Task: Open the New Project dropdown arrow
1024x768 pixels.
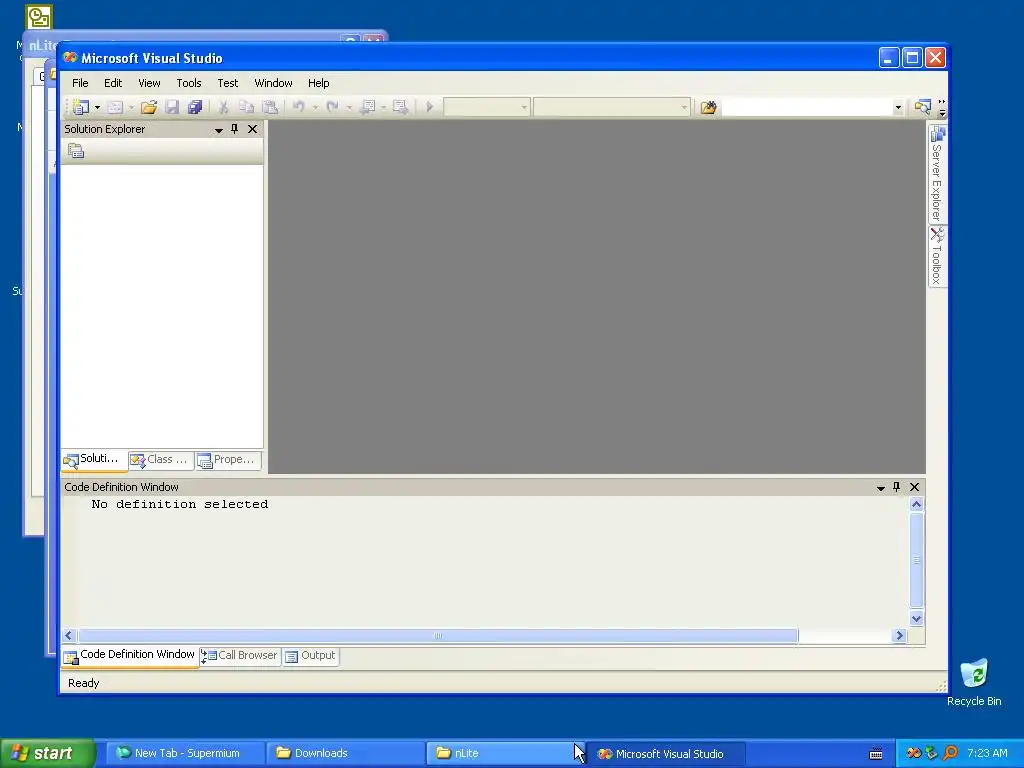Action: (x=97, y=107)
